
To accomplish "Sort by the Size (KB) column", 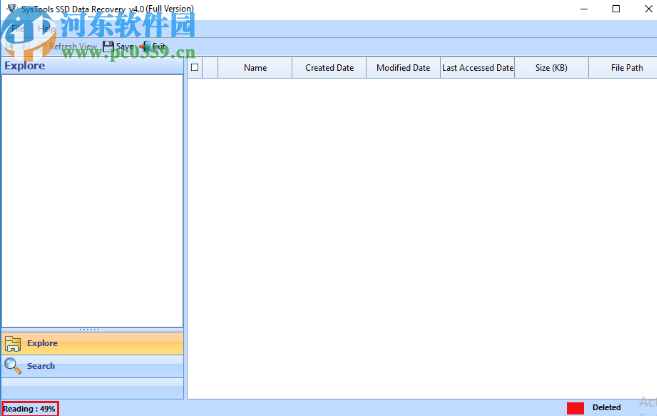I will (x=551, y=67).
